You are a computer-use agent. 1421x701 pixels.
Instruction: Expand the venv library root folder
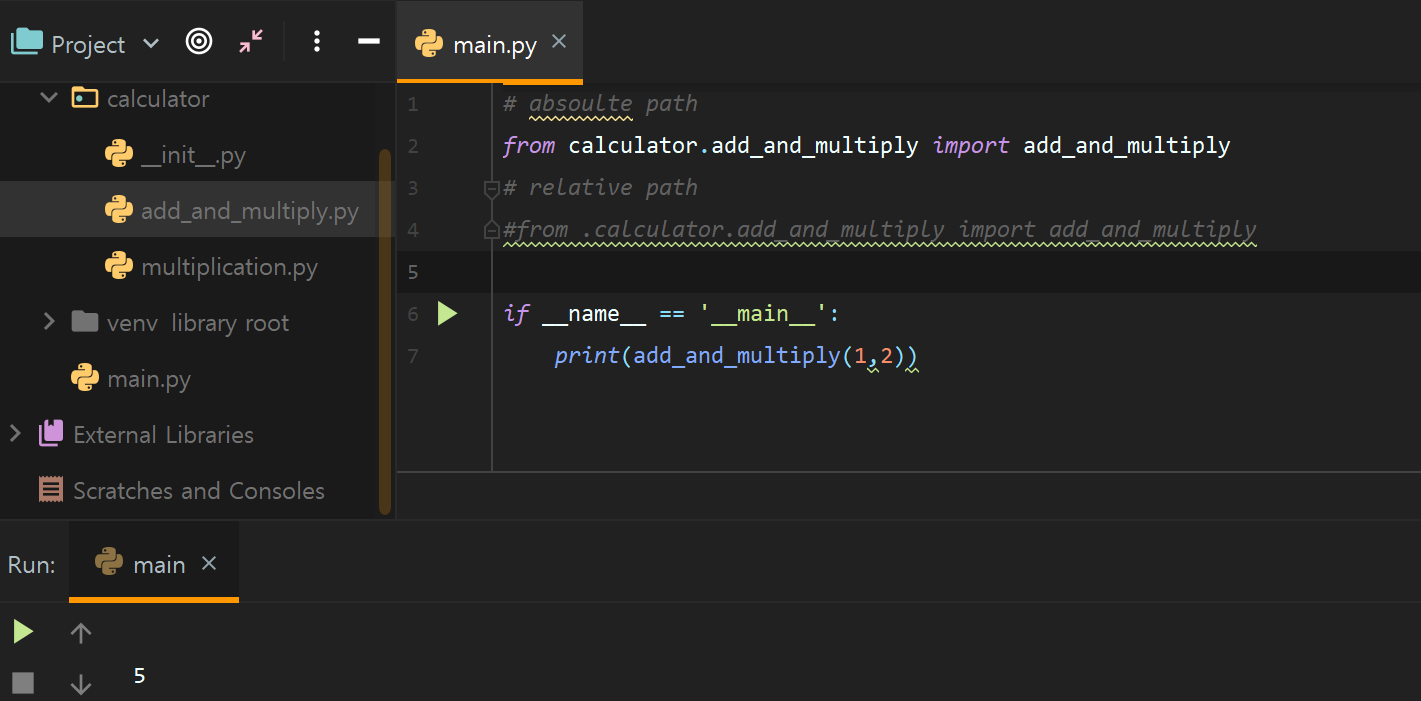point(48,322)
